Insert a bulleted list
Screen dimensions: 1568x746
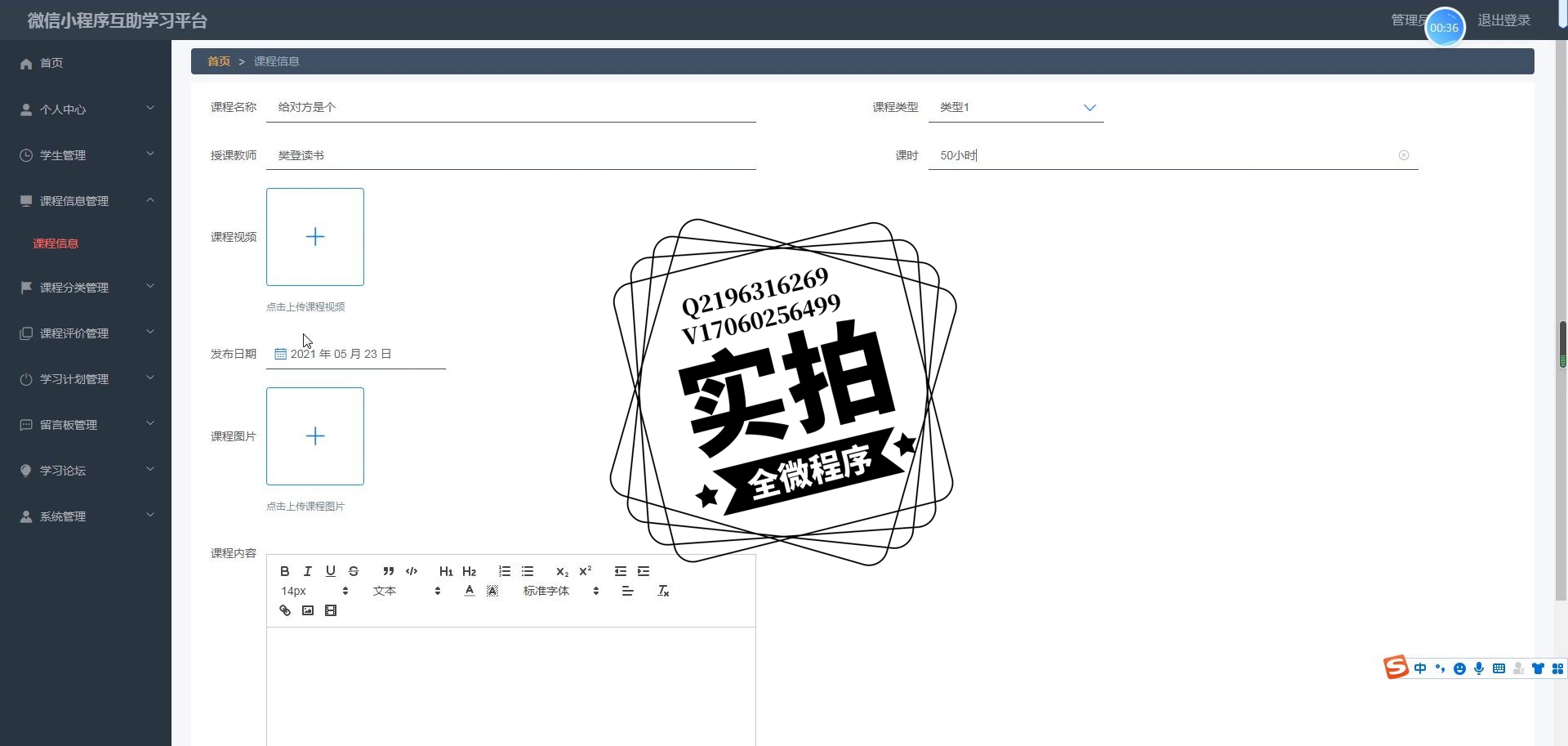528,571
